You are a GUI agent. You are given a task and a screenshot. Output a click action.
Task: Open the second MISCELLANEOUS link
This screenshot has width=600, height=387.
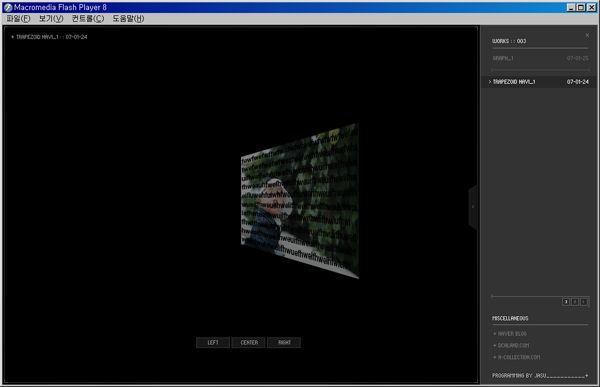[511, 345]
